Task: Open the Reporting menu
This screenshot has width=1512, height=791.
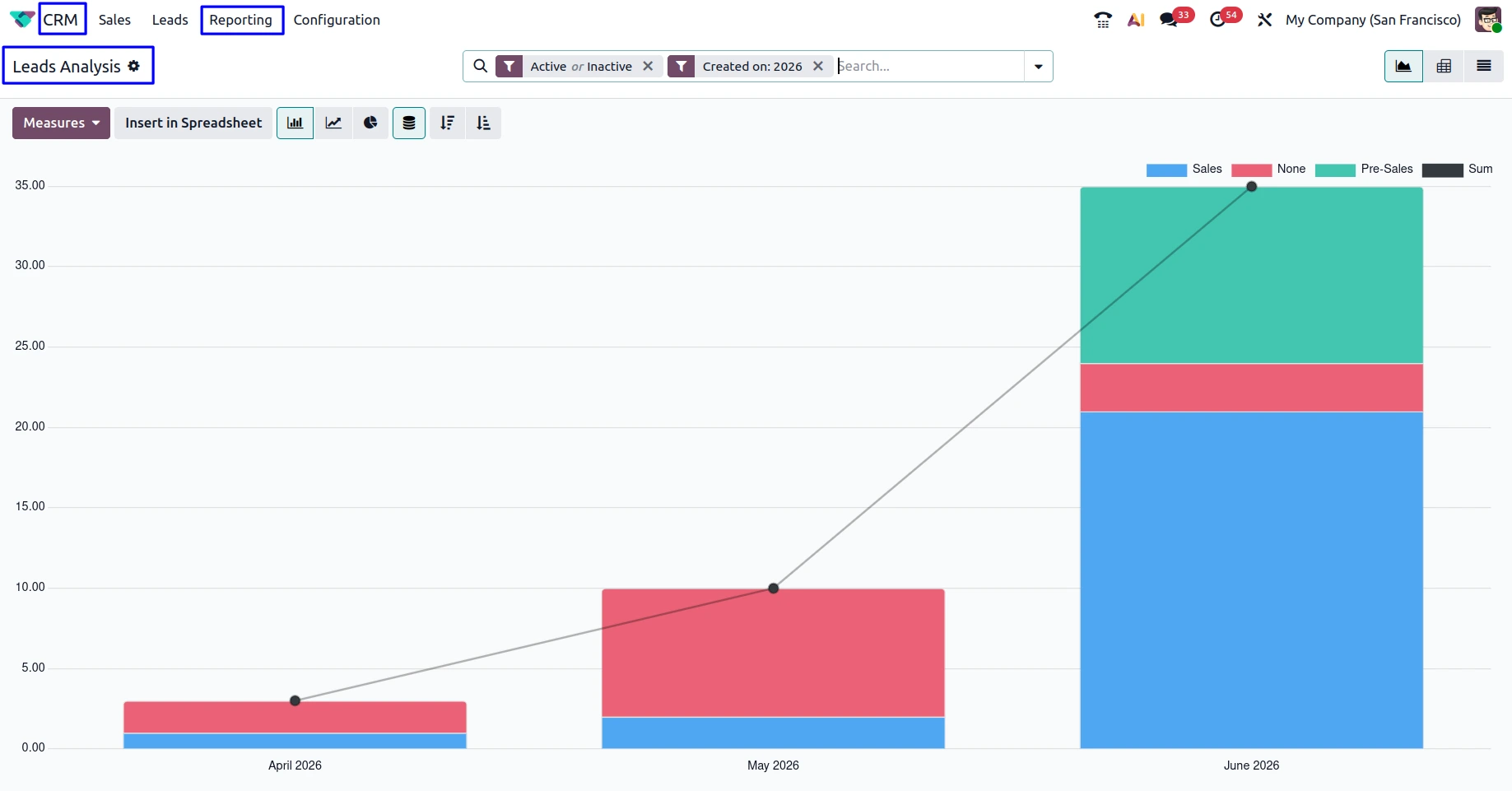Action: click(x=241, y=20)
